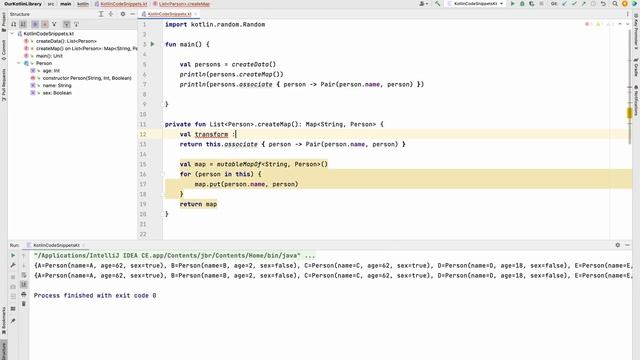
Task: Toggle Sort by Visibility in Structure panel
Action: point(13,24)
